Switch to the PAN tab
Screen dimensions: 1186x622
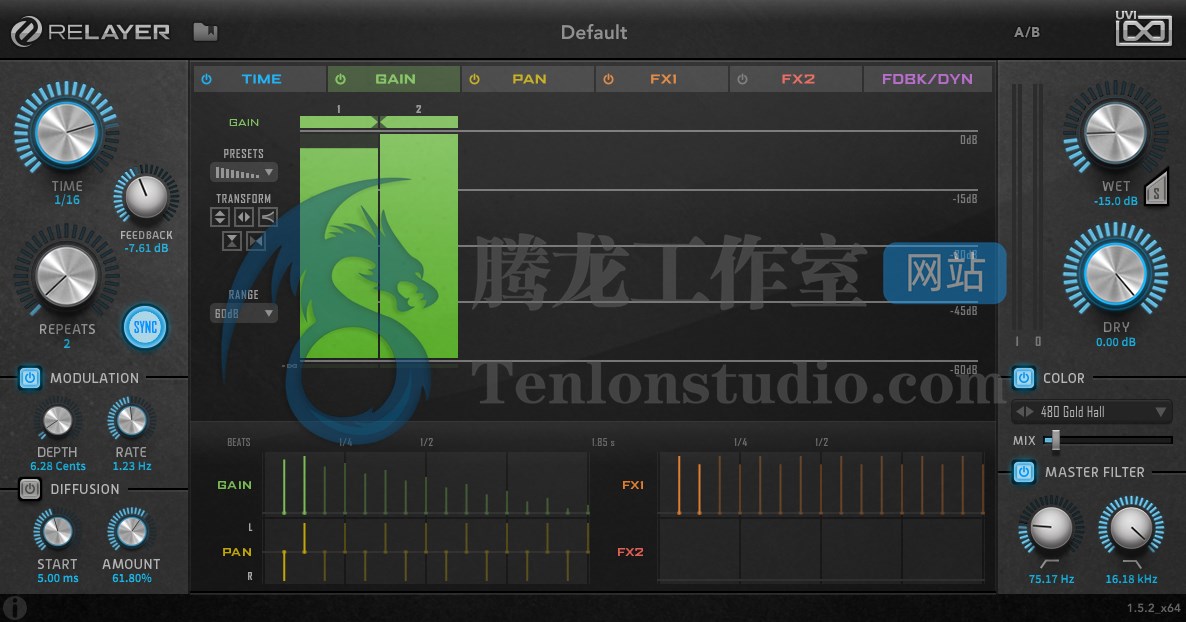point(528,79)
